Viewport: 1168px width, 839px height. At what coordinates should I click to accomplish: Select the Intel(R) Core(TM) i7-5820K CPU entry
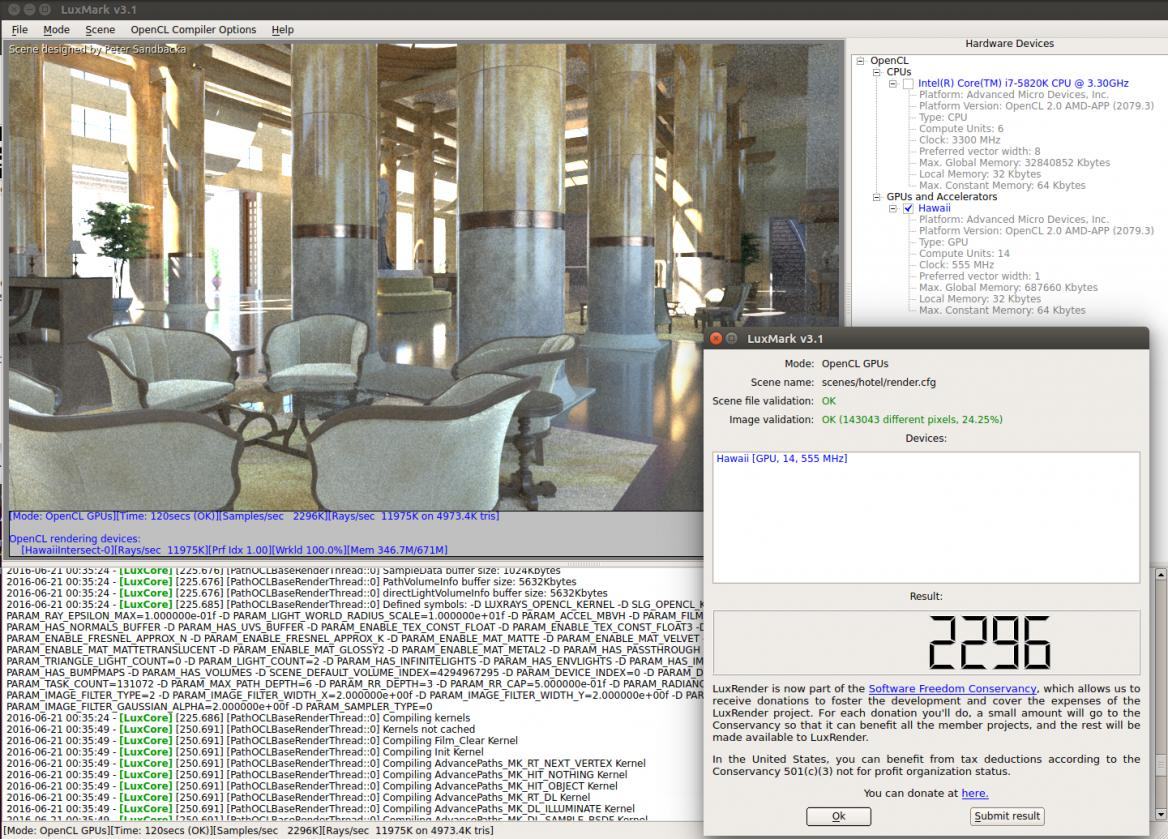tap(1023, 83)
